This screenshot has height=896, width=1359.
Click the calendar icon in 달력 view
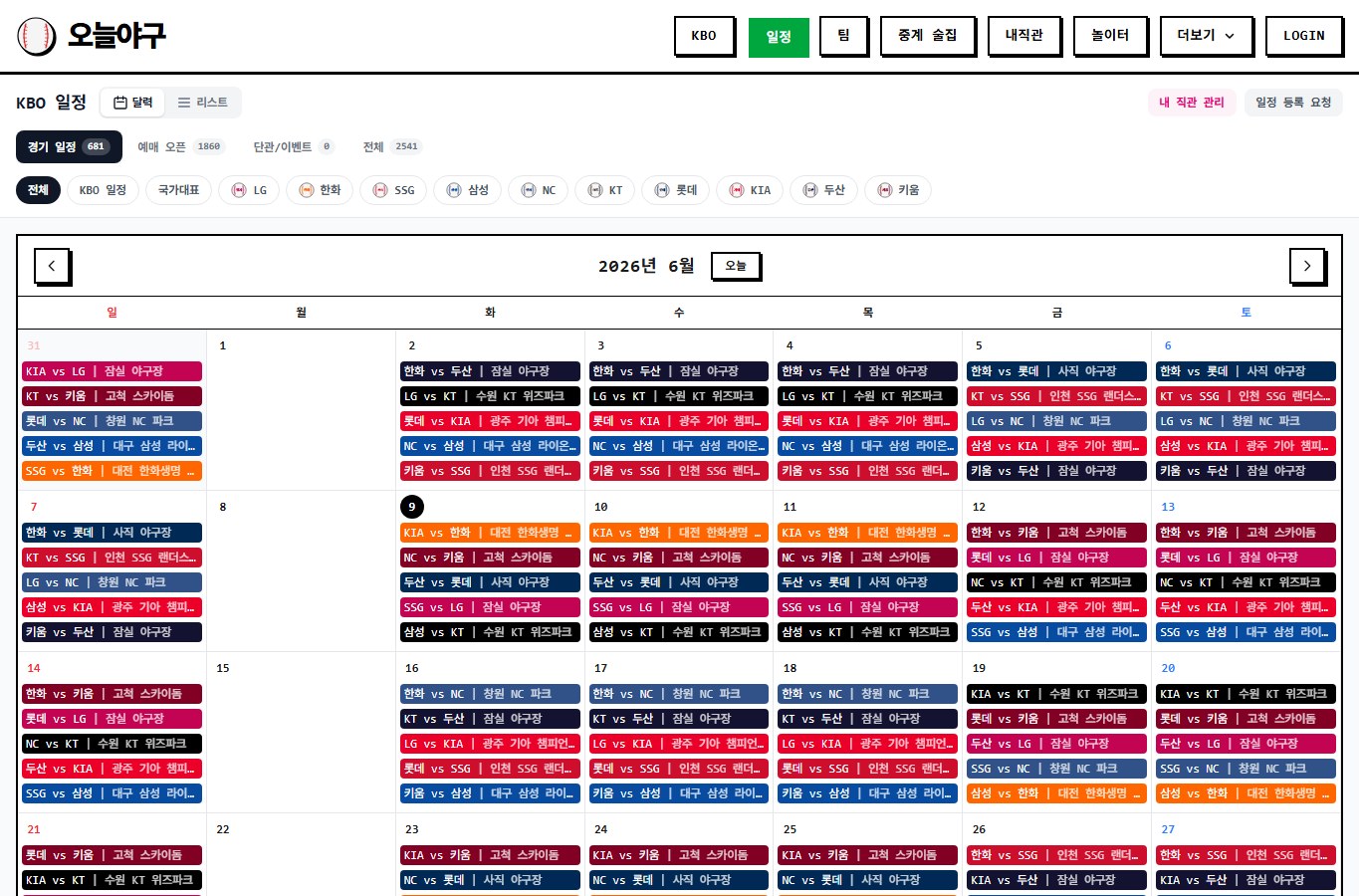pyautogui.click(x=120, y=103)
